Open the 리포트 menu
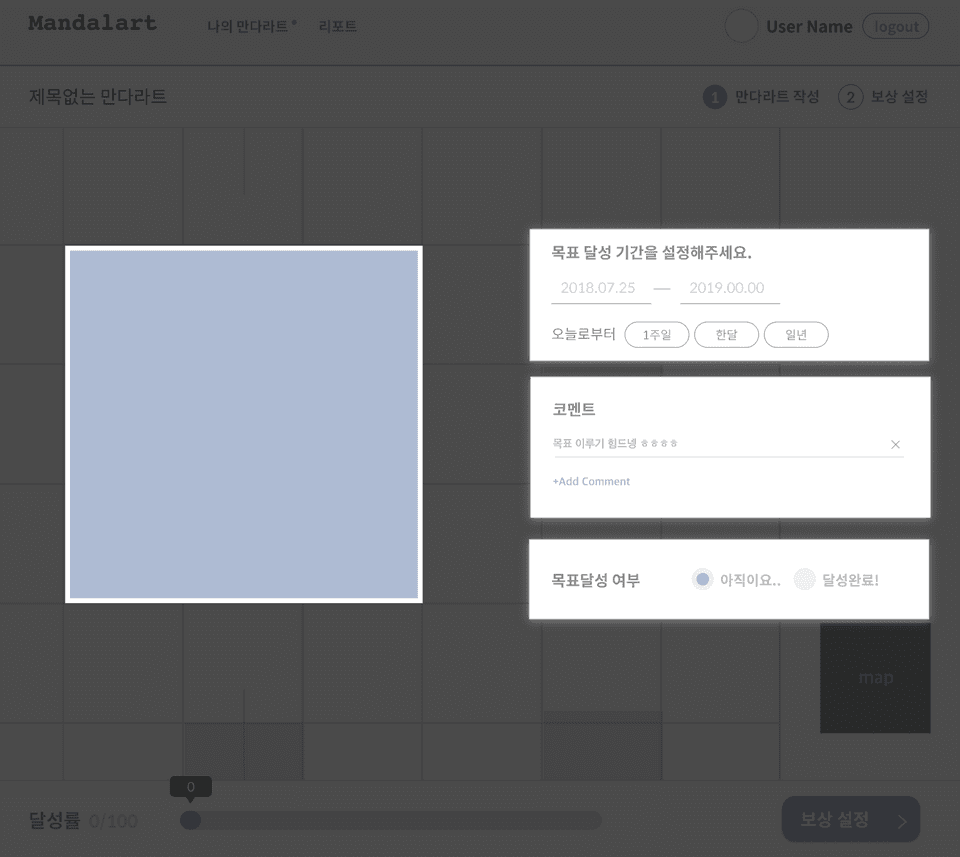960x857 pixels. (x=337, y=27)
